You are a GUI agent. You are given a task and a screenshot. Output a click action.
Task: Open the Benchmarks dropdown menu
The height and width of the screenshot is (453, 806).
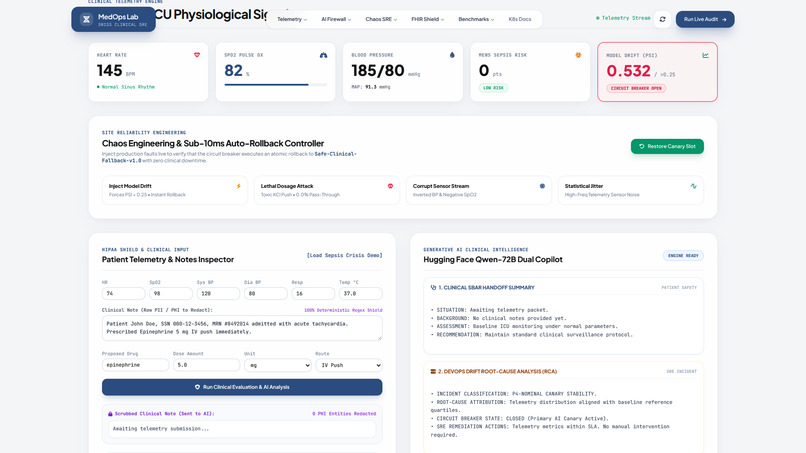(476, 19)
